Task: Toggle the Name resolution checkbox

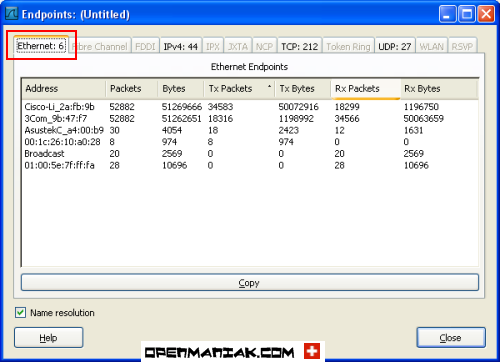Action: (20, 312)
